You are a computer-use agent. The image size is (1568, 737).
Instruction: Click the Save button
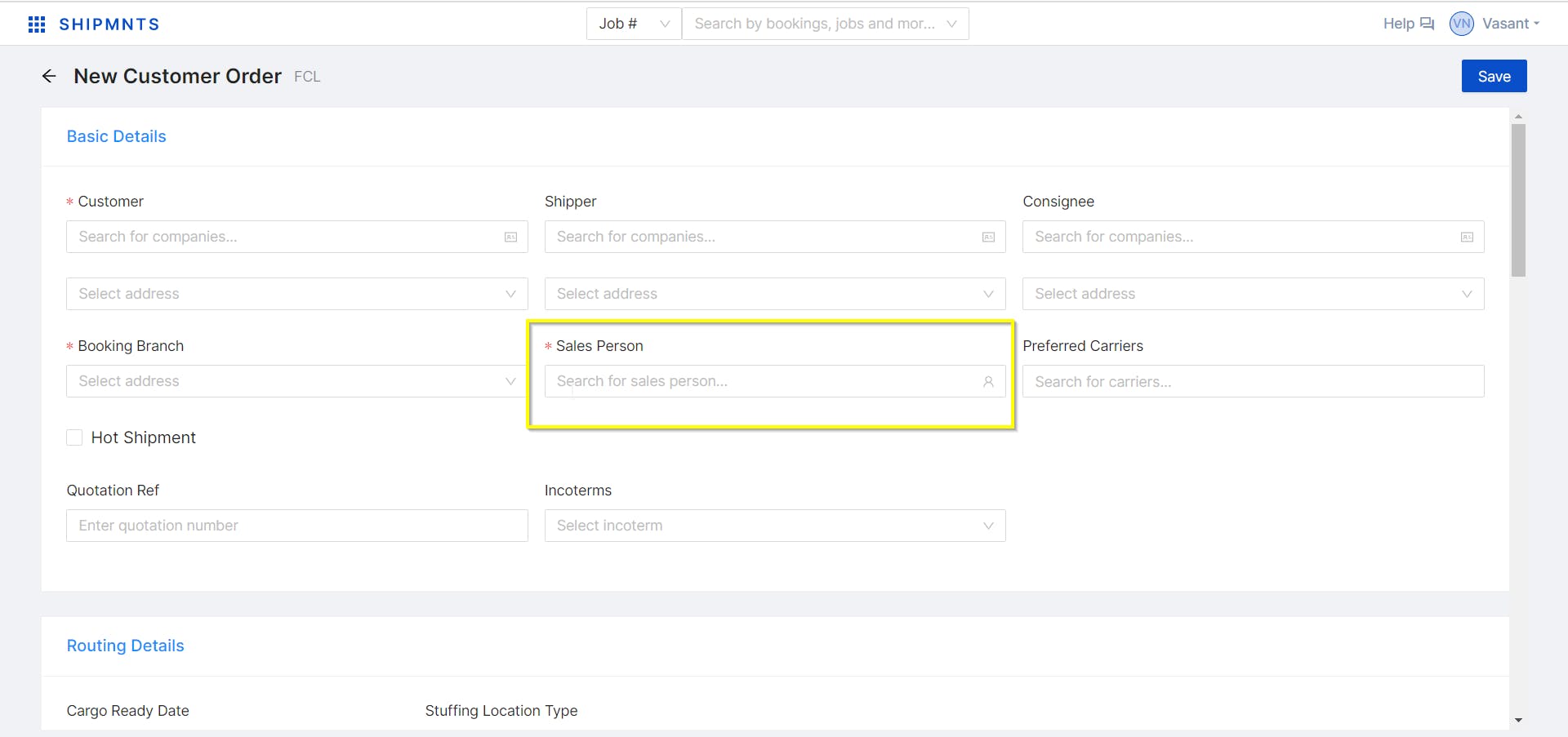point(1494,76)
